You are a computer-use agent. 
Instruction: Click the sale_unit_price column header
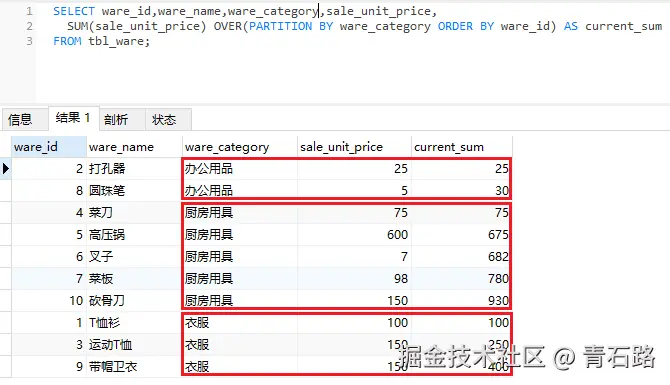tap(354, 147)
